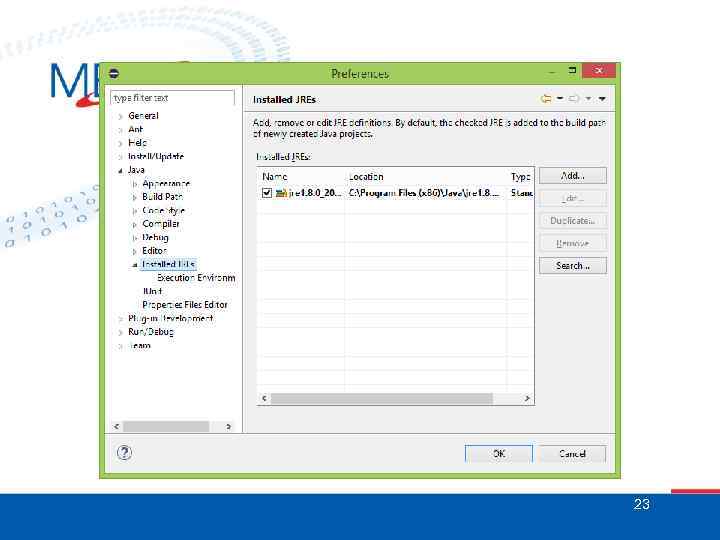The height and width of the screenshot is (540, 720).
Task: Click the Location column header
Action: tap(426, 176)
